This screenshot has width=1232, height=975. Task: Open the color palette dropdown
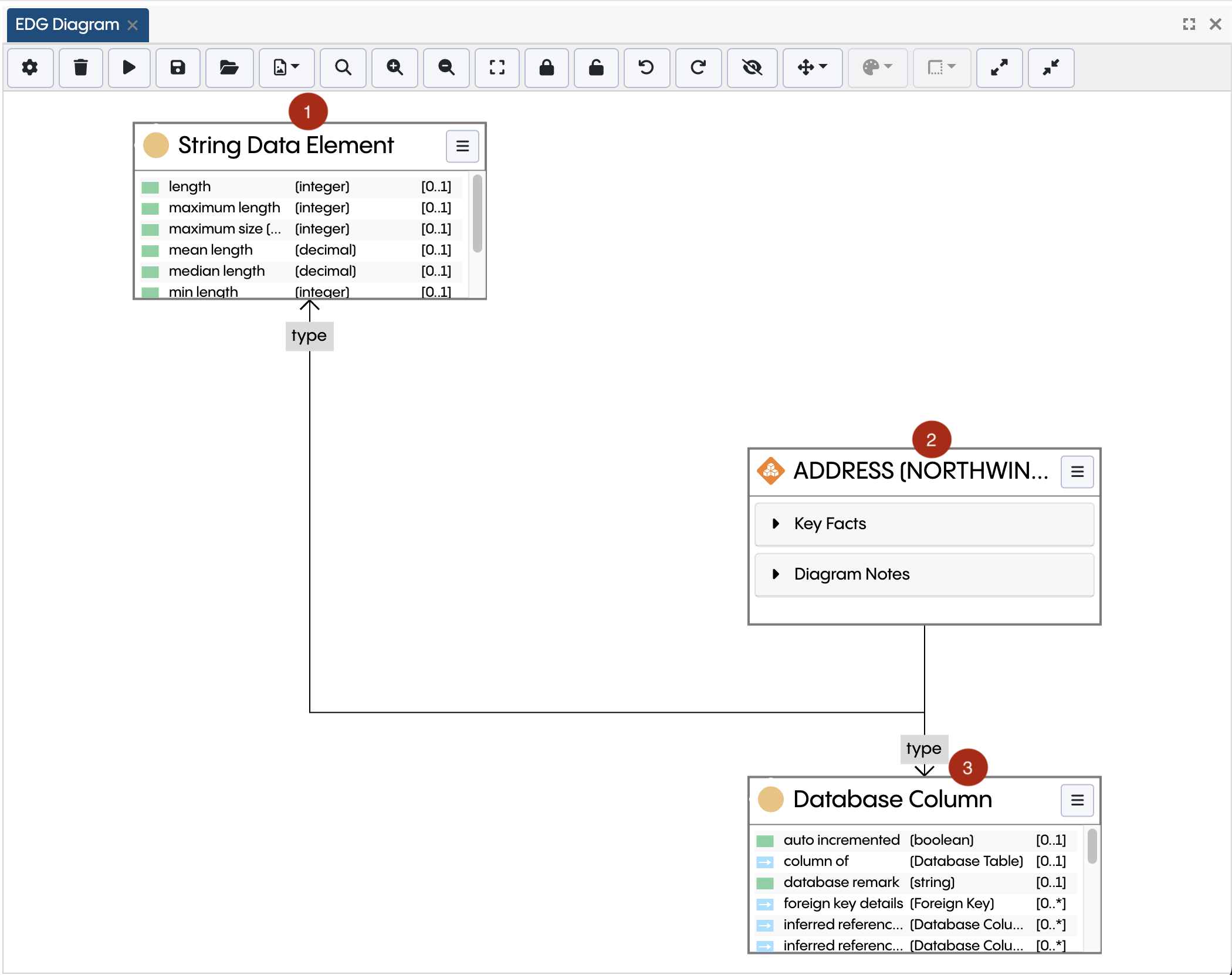(x=878, y=67)
